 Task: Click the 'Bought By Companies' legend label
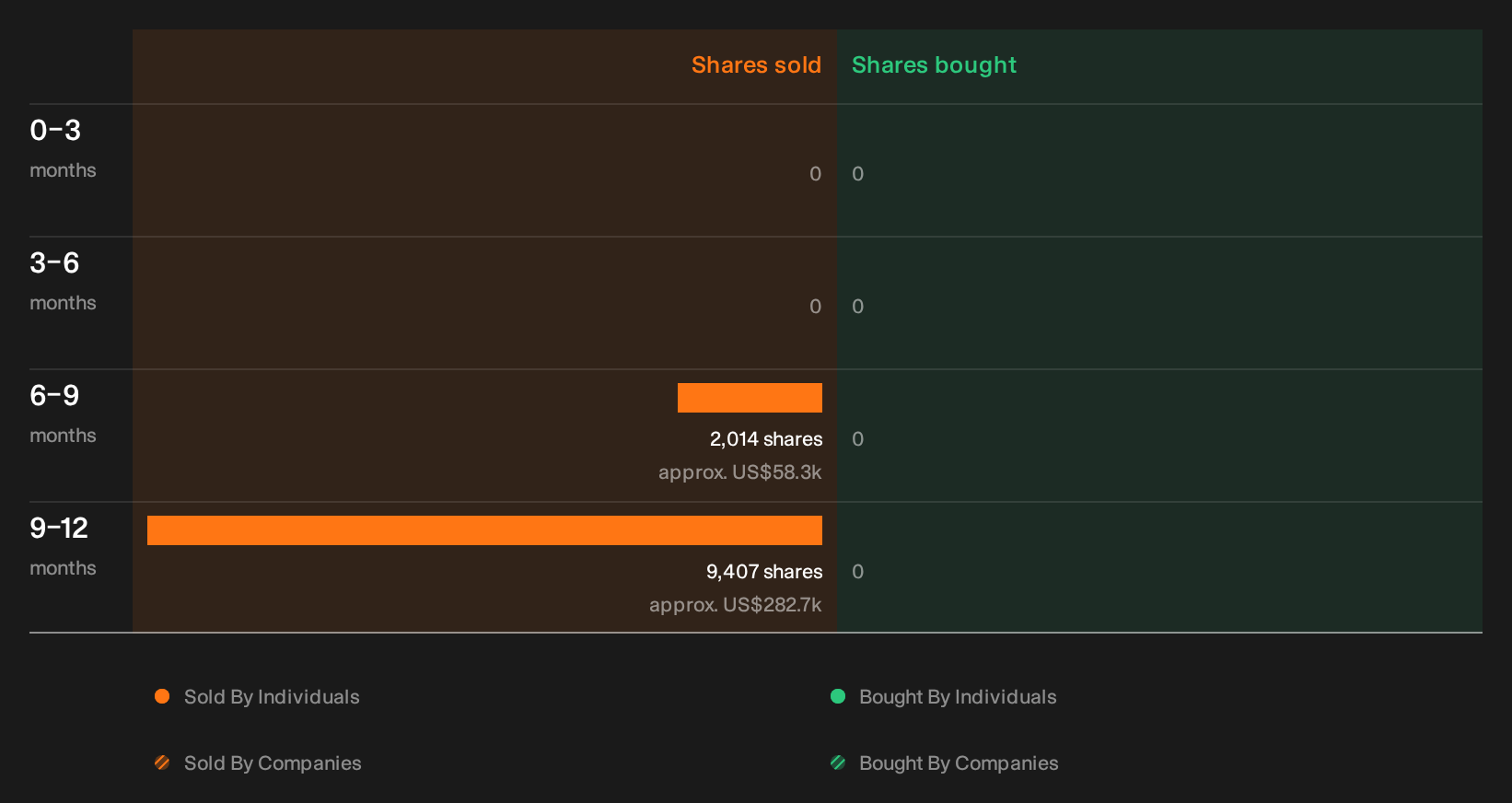click(x=959, y=763)
